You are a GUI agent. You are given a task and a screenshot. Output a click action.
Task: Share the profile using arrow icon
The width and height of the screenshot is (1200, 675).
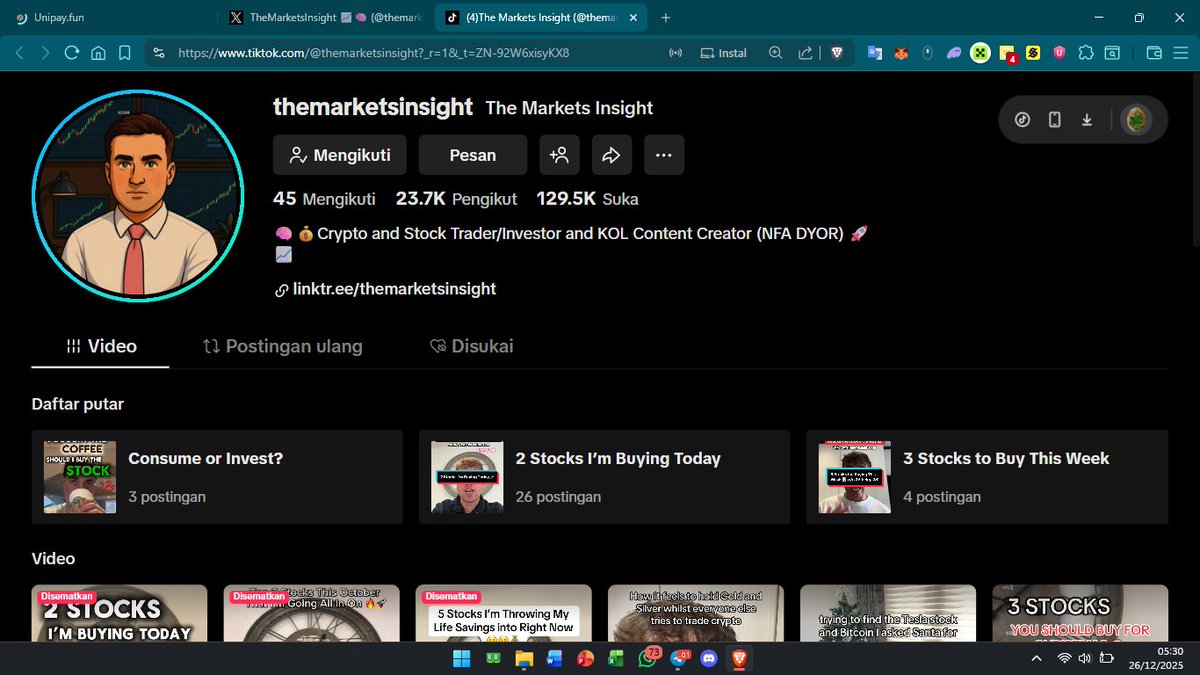[x=612, y=155]
